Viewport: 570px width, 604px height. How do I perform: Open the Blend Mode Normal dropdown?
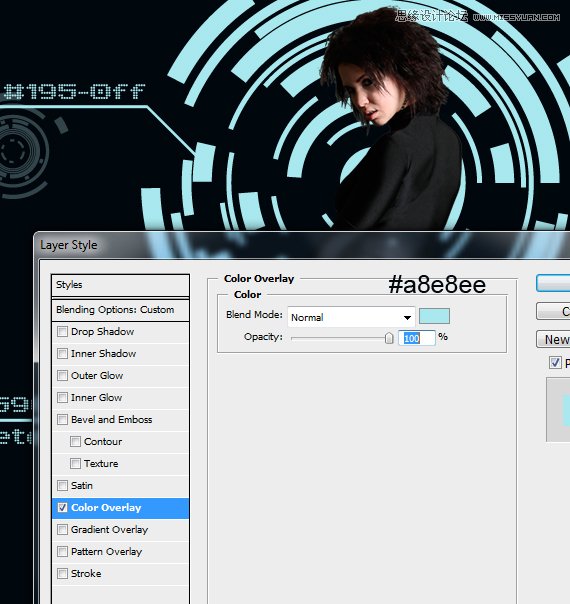click(351, 317)
